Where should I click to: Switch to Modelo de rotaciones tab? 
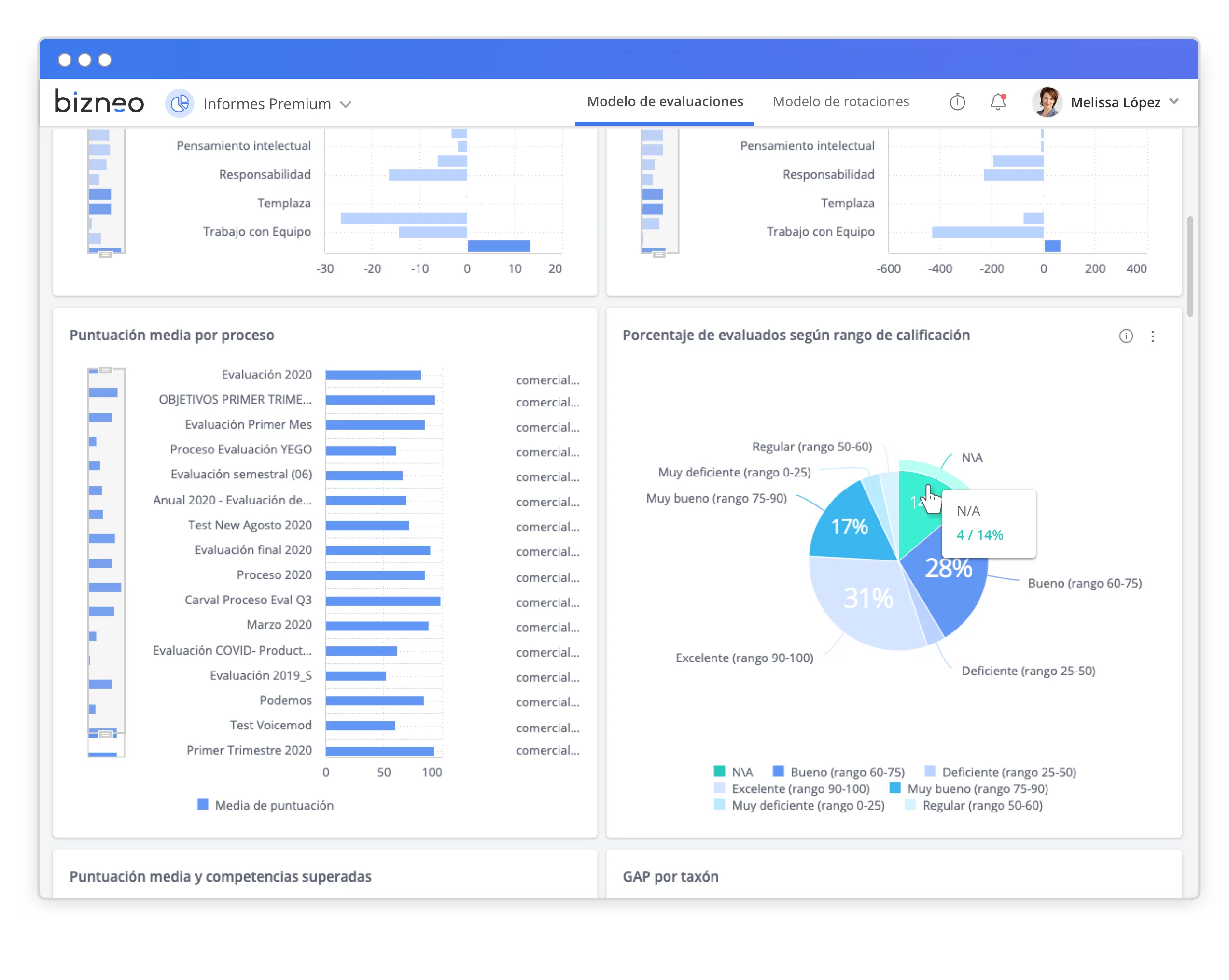coord(841,101)
